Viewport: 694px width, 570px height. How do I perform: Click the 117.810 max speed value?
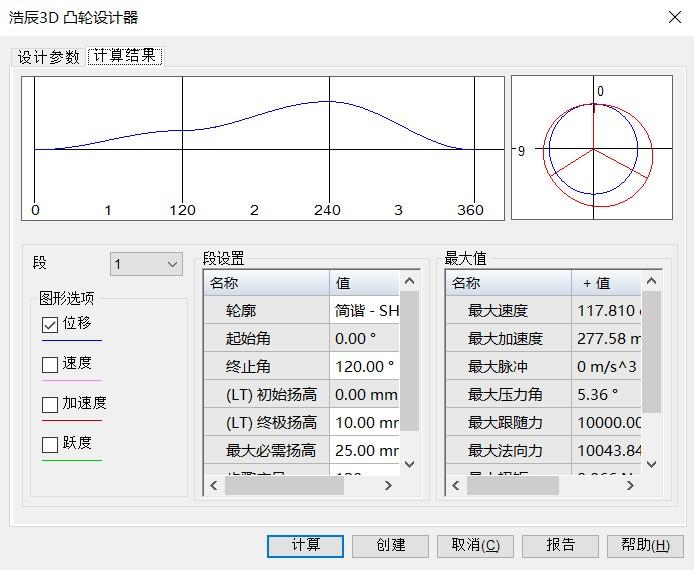pyautogui.click(x=606, y=310)
